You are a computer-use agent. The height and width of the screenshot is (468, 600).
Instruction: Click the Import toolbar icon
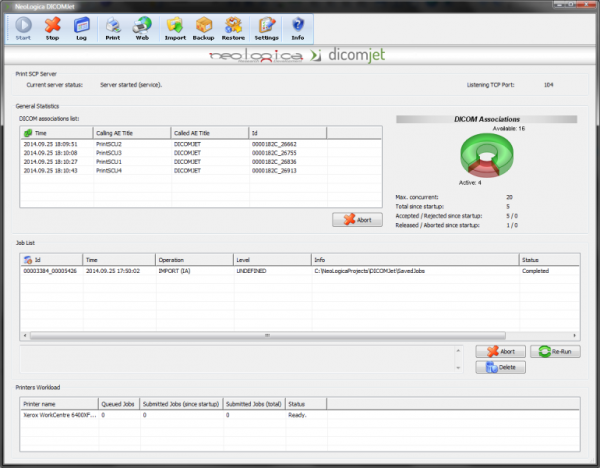175,27
